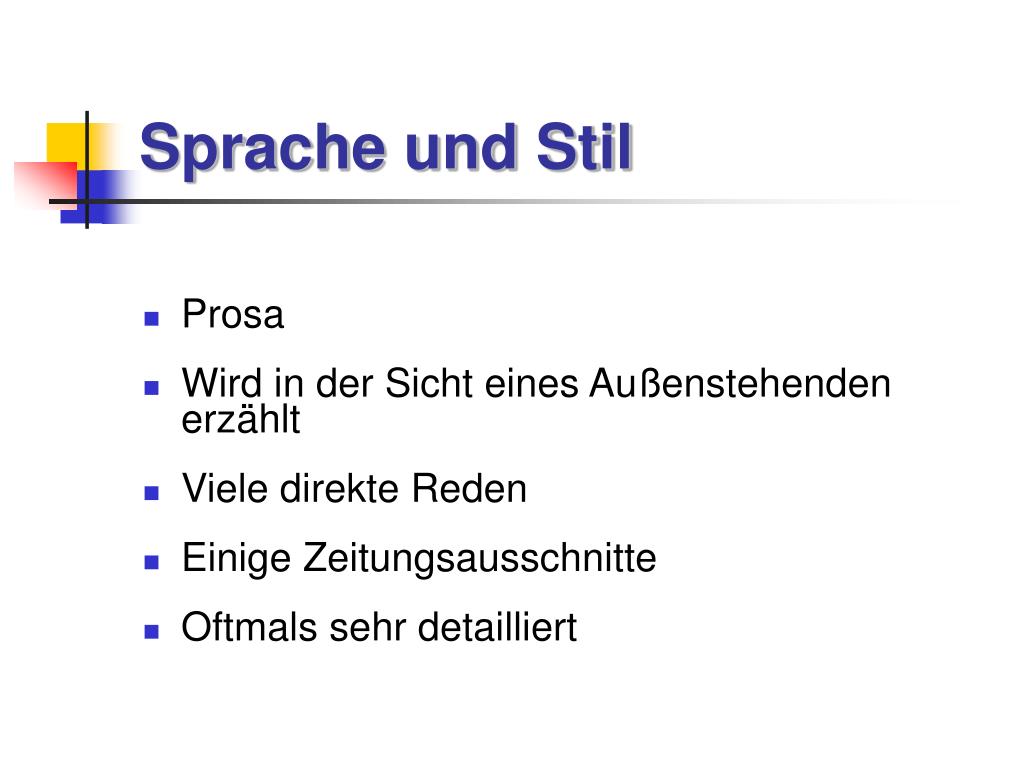Select the red gradient square decoration
The width and height of the screenshot is (1024, 768).
click(45, 185)
